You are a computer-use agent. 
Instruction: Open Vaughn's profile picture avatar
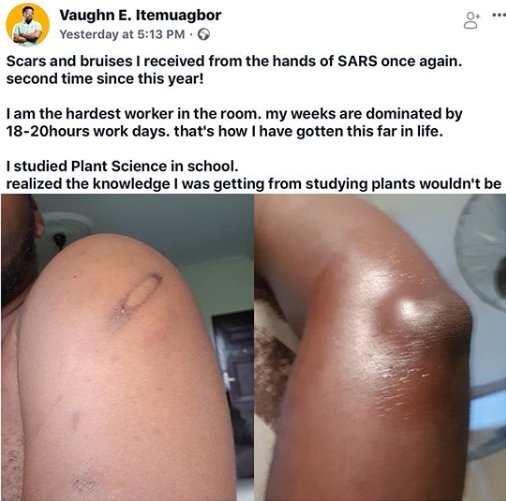[x=28, y=25]
